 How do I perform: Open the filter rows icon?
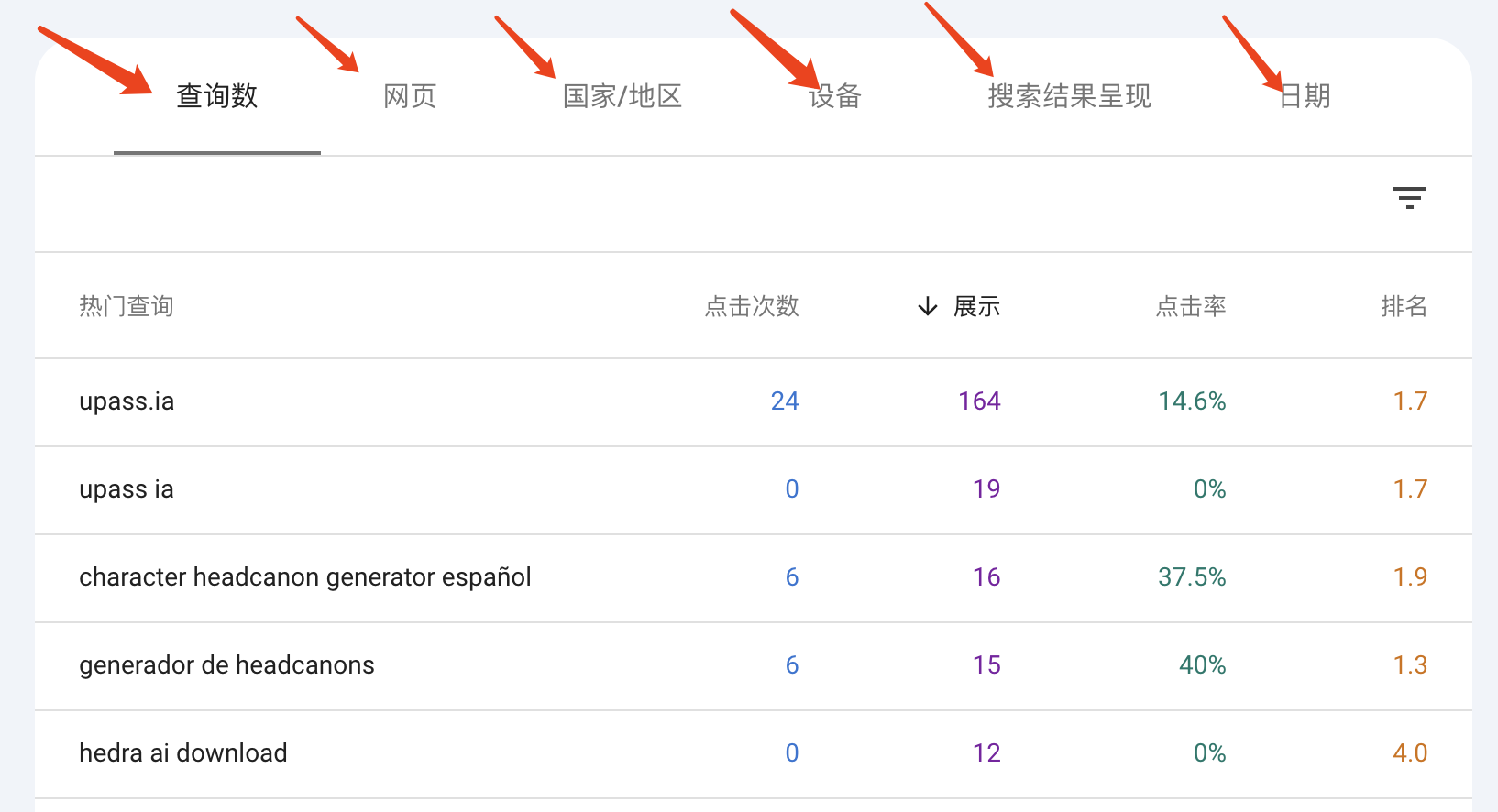pyautogui.click(x=1409, y=198)
